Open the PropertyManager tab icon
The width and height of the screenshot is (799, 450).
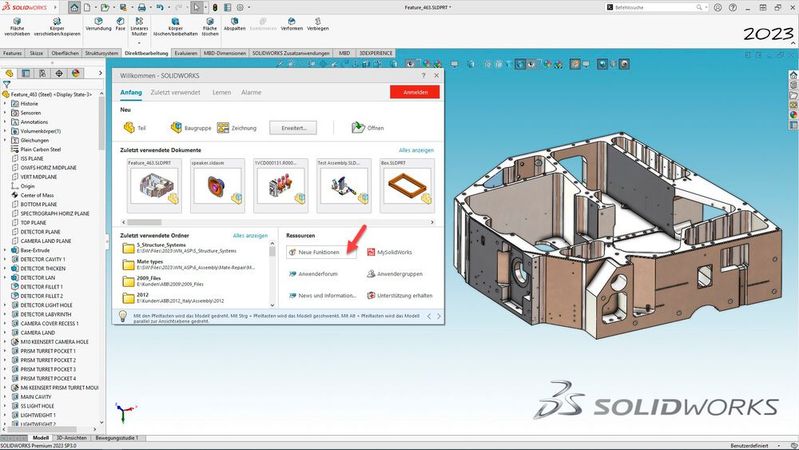point(26,73)
